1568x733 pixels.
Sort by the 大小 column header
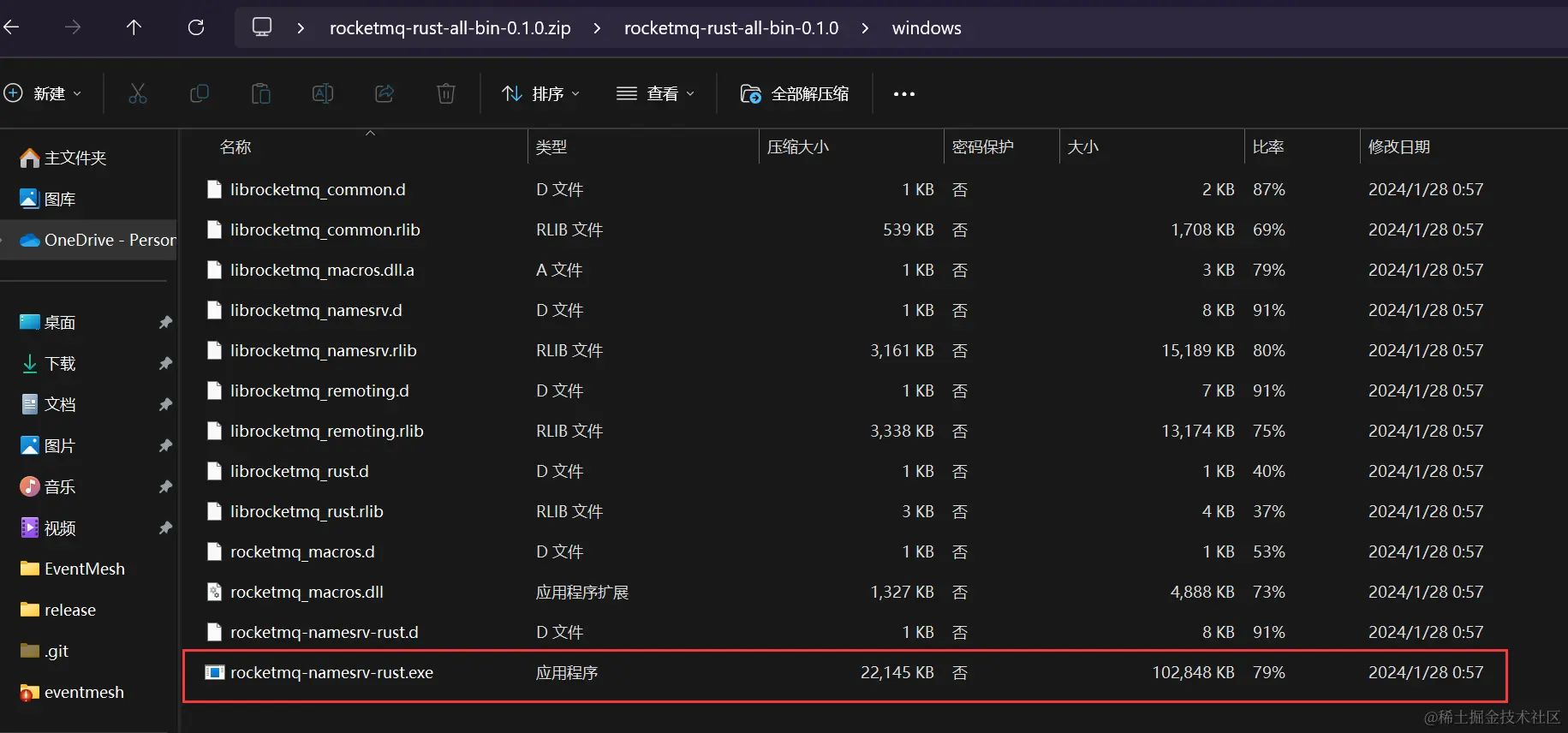pyautogui.click(x=1083, y=146)
